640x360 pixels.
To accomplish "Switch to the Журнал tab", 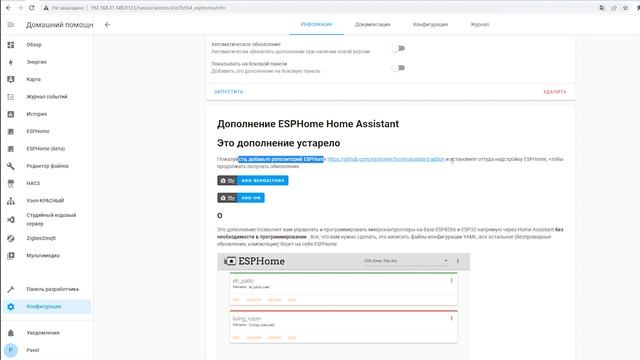I will (x=480, y=24).
